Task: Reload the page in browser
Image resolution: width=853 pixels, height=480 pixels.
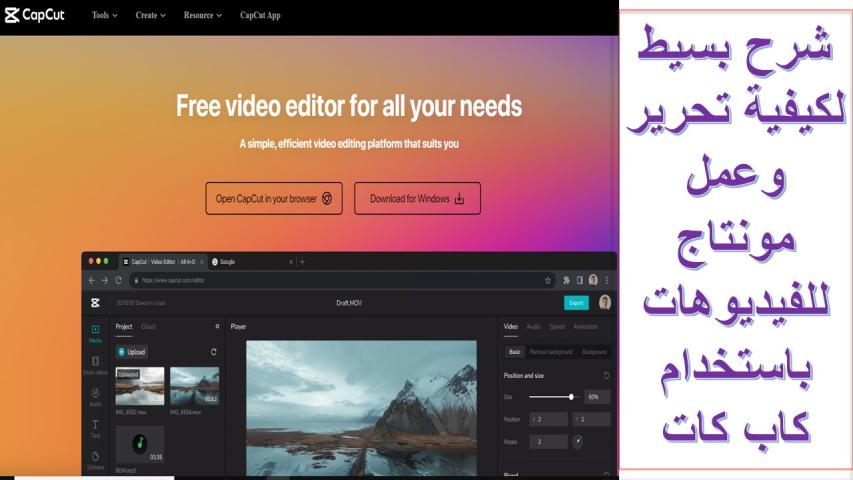Action: tap(119, 280)
